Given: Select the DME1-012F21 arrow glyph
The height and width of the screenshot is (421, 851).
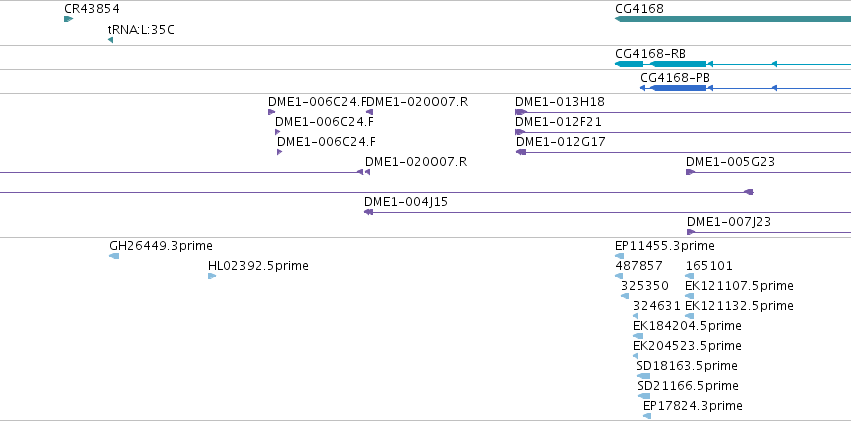Looking at the screenshot, I should [x=520, y=132].
